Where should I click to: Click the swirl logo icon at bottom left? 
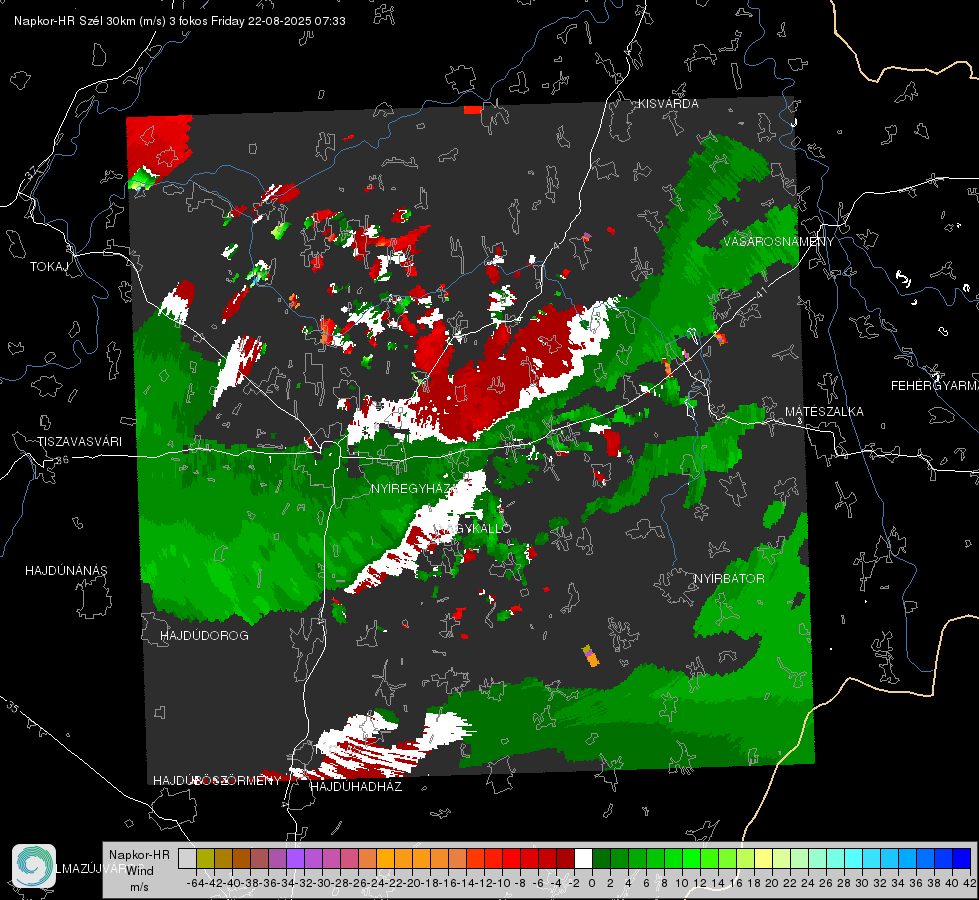pyautogui.click(x=34, y=866)
